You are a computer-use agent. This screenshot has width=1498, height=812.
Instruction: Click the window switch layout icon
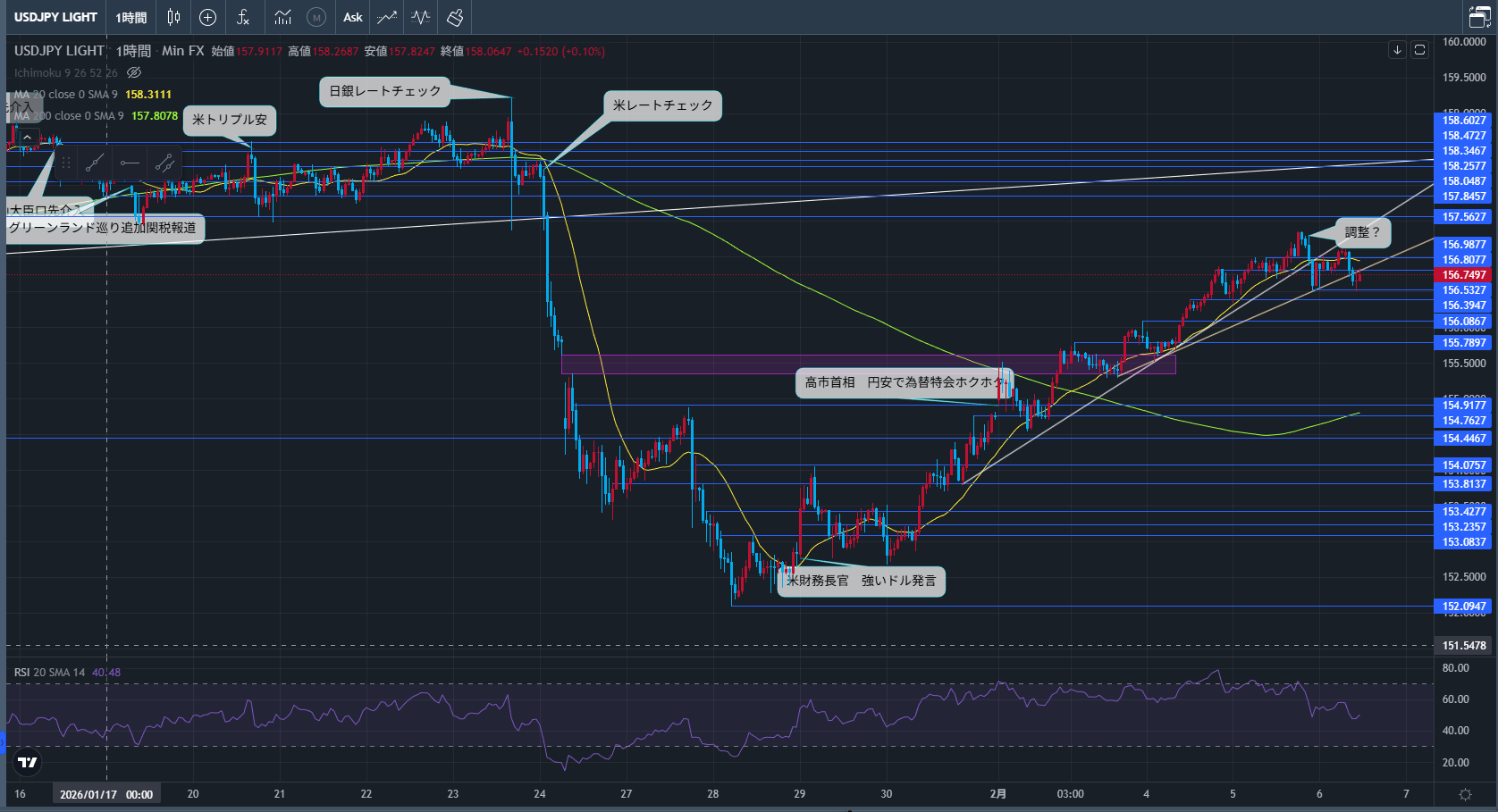[x=1479, y=17]
